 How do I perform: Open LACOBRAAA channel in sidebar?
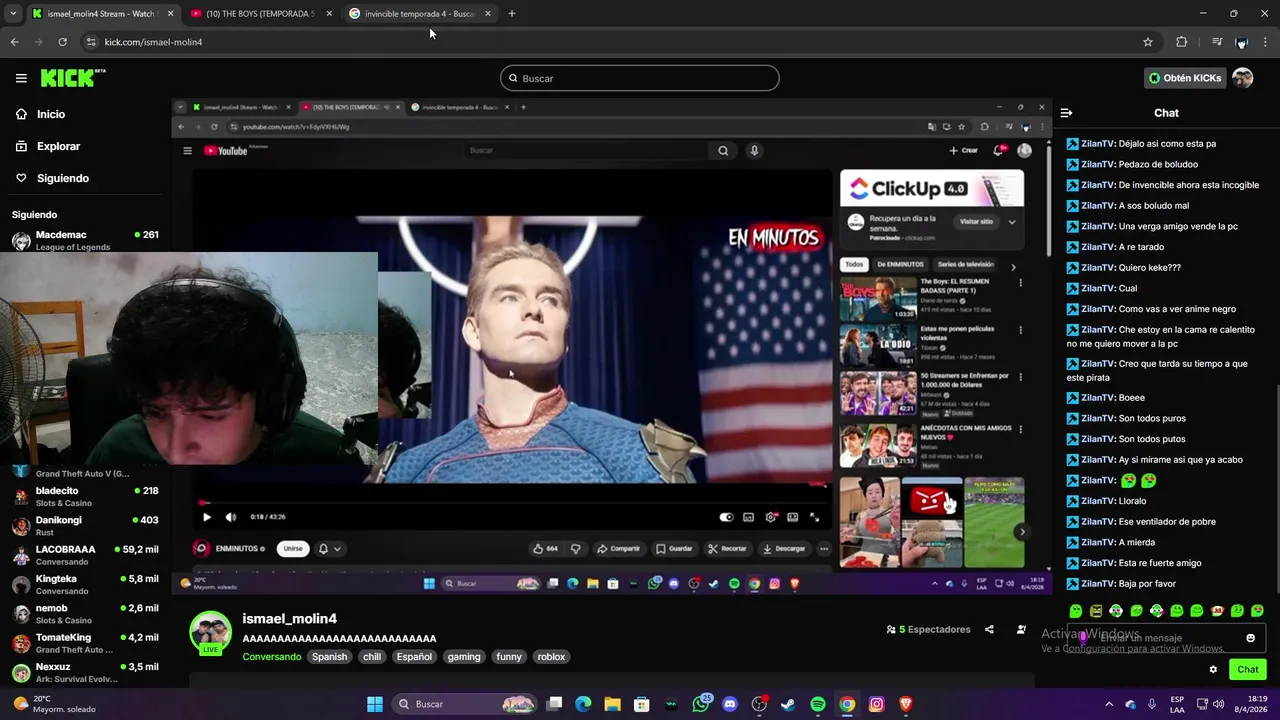tap(85, 555)
